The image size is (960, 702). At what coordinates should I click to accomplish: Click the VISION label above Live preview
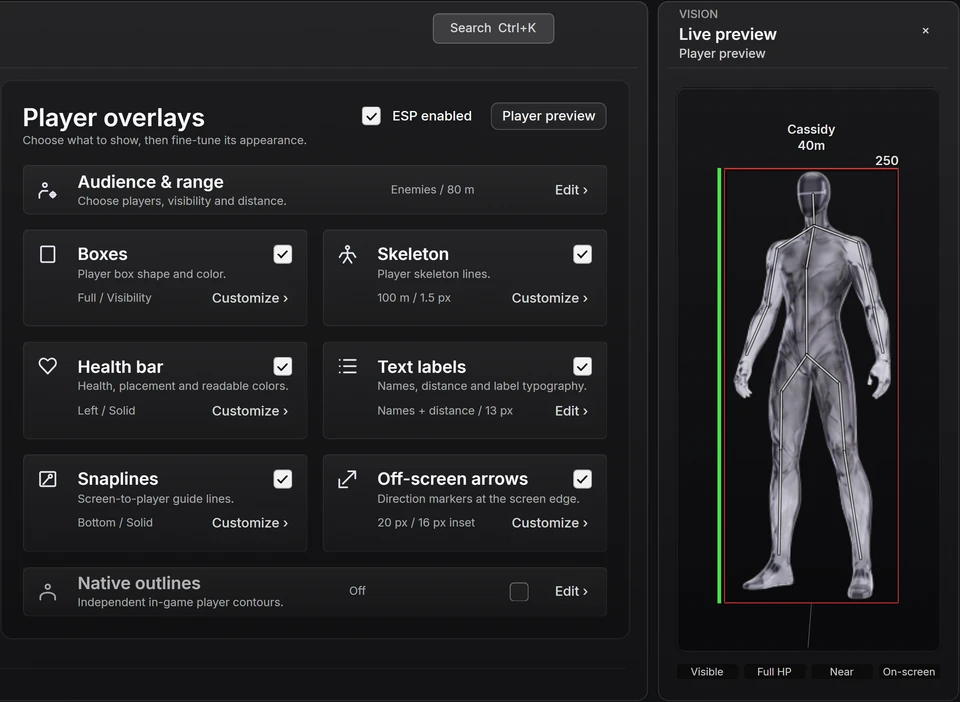click(x=698, y=14)
